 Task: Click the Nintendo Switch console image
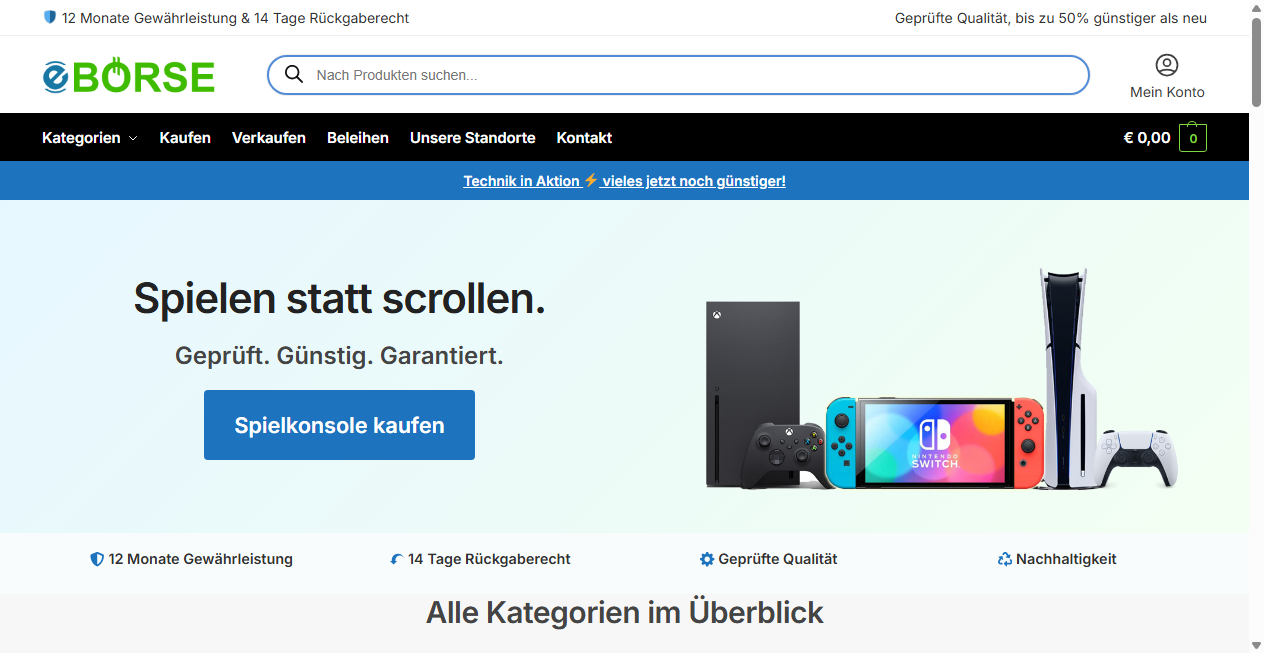tap(934, 441)
